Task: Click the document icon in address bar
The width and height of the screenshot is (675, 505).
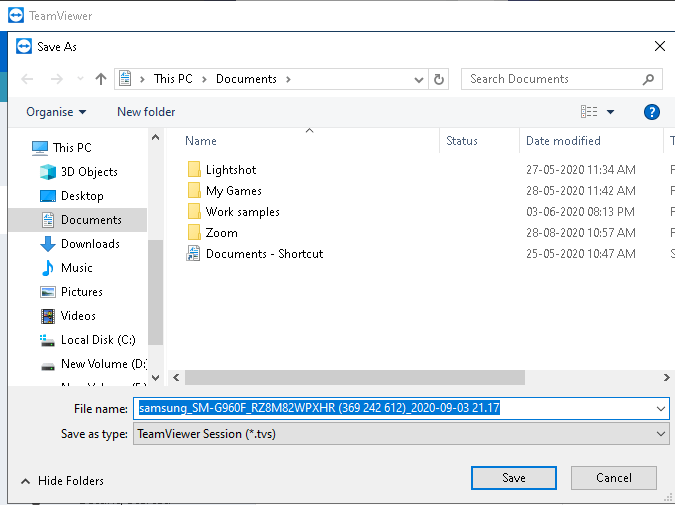Action: pyautogui.click(x=125, y=79)
